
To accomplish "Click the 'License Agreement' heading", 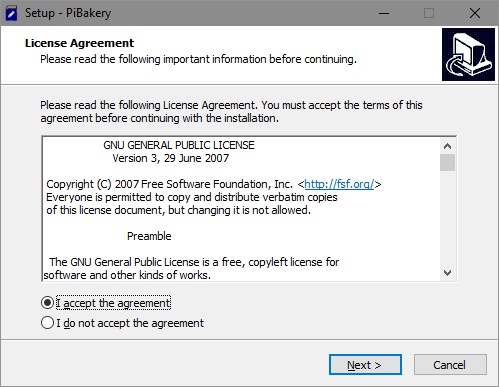I will [79, 43].
